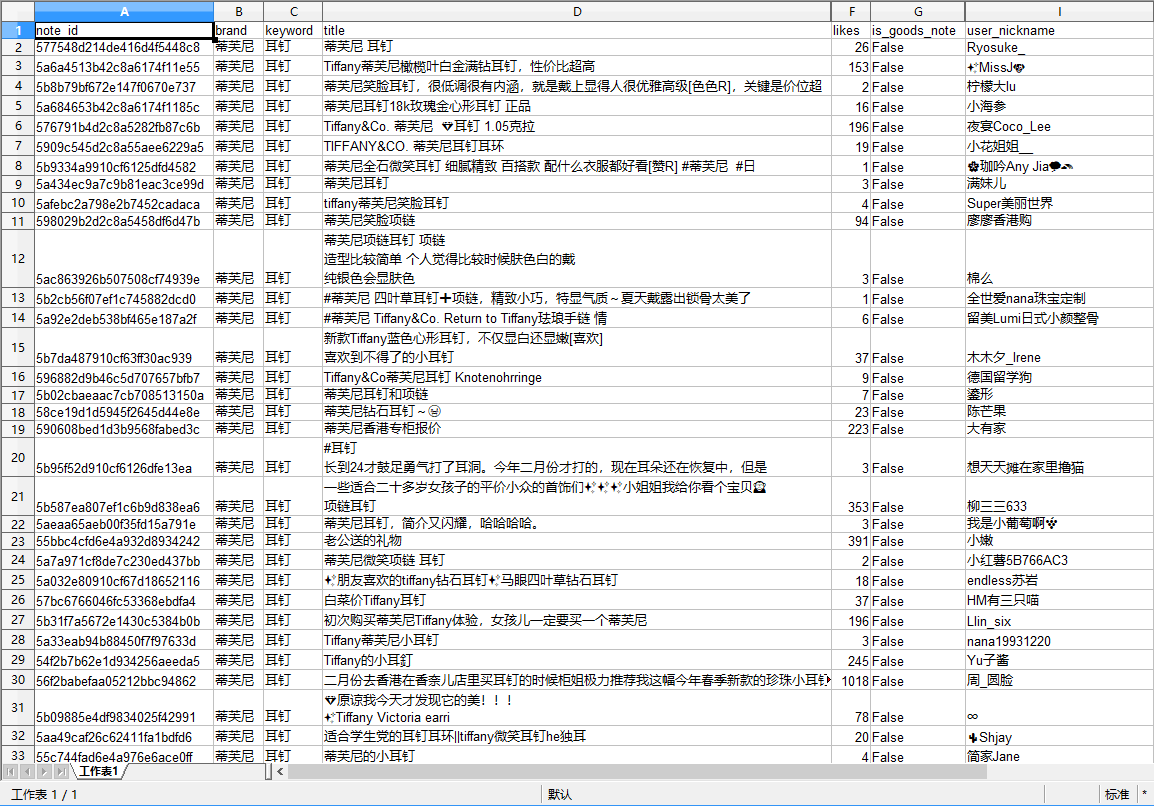Jump to the last sheet with the navigation arrow
1154x806 pixels.
click(61, 771)
